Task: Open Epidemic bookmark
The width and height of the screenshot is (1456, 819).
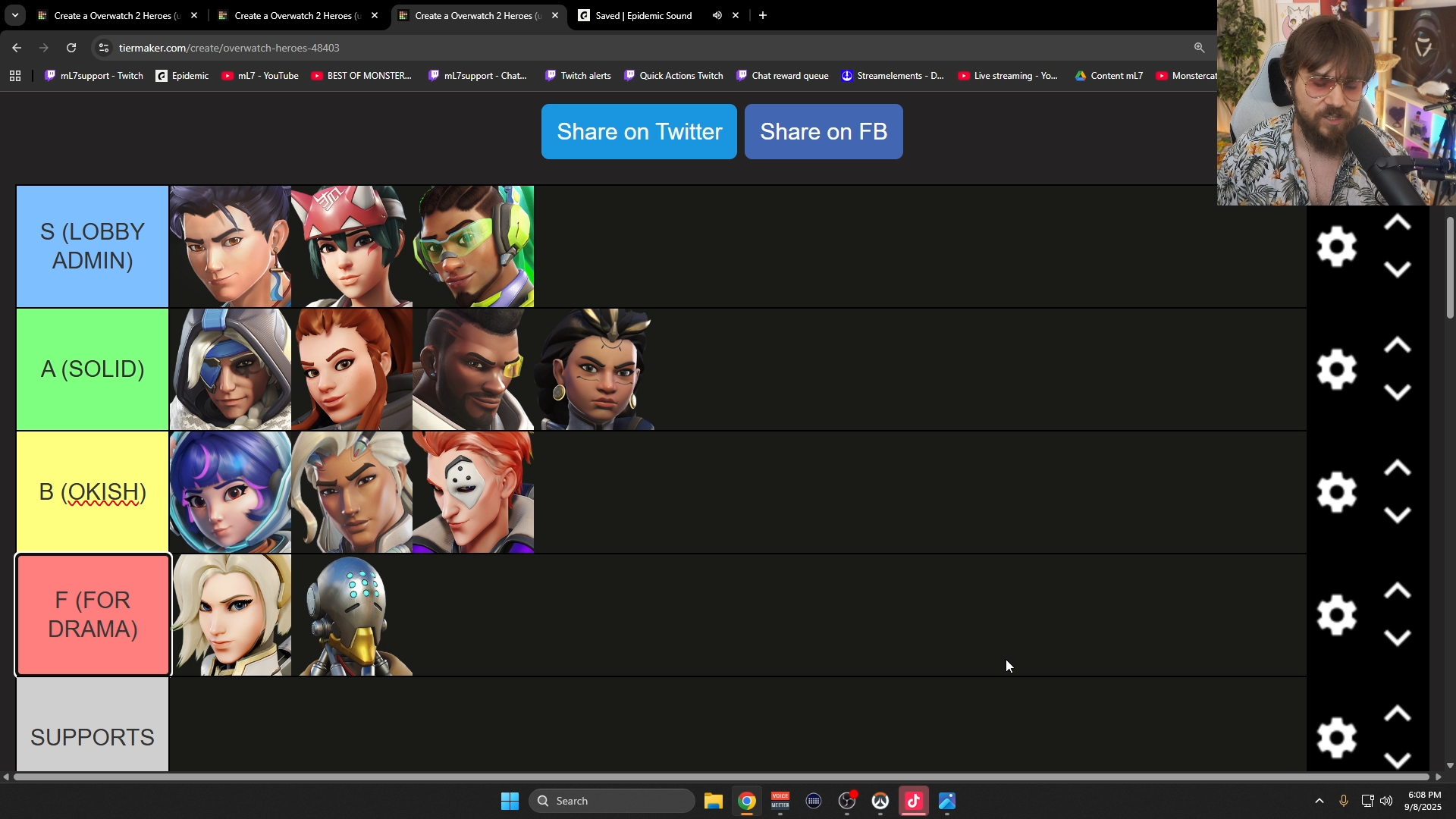Action: coord(182,76)
